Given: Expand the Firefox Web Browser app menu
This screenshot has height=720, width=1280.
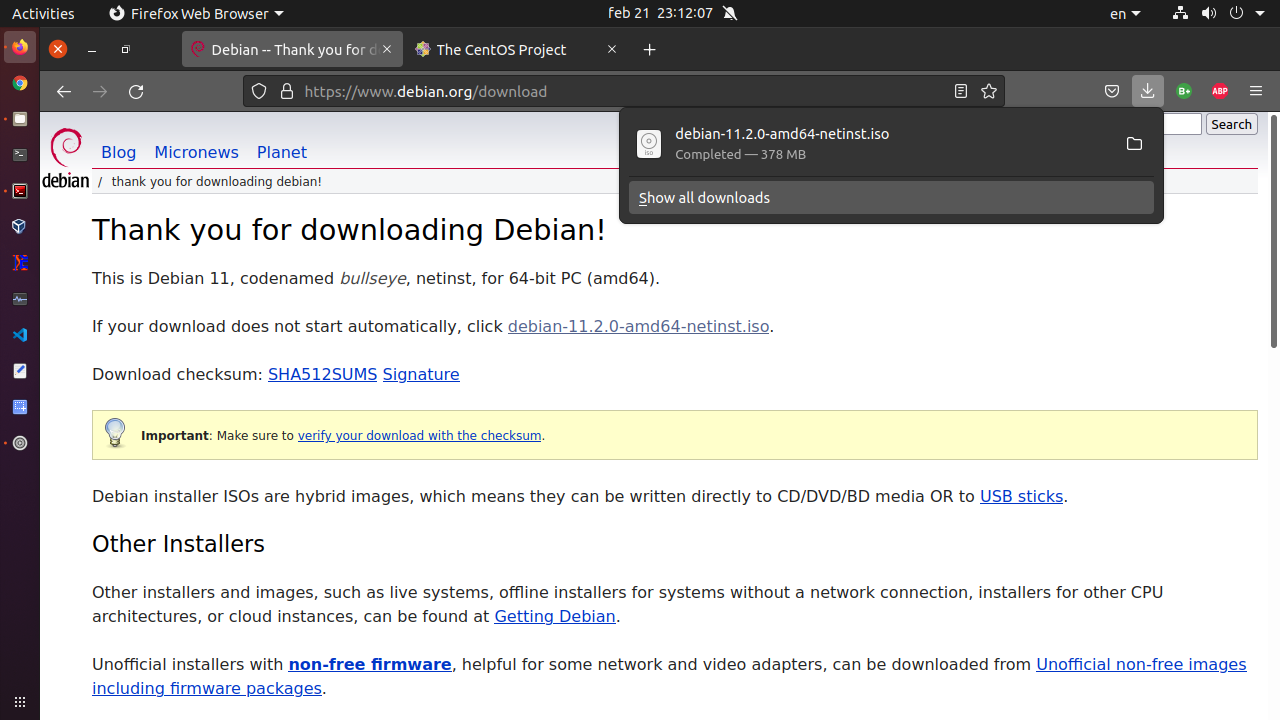Looking at the screenshot, I should point(196,13).
